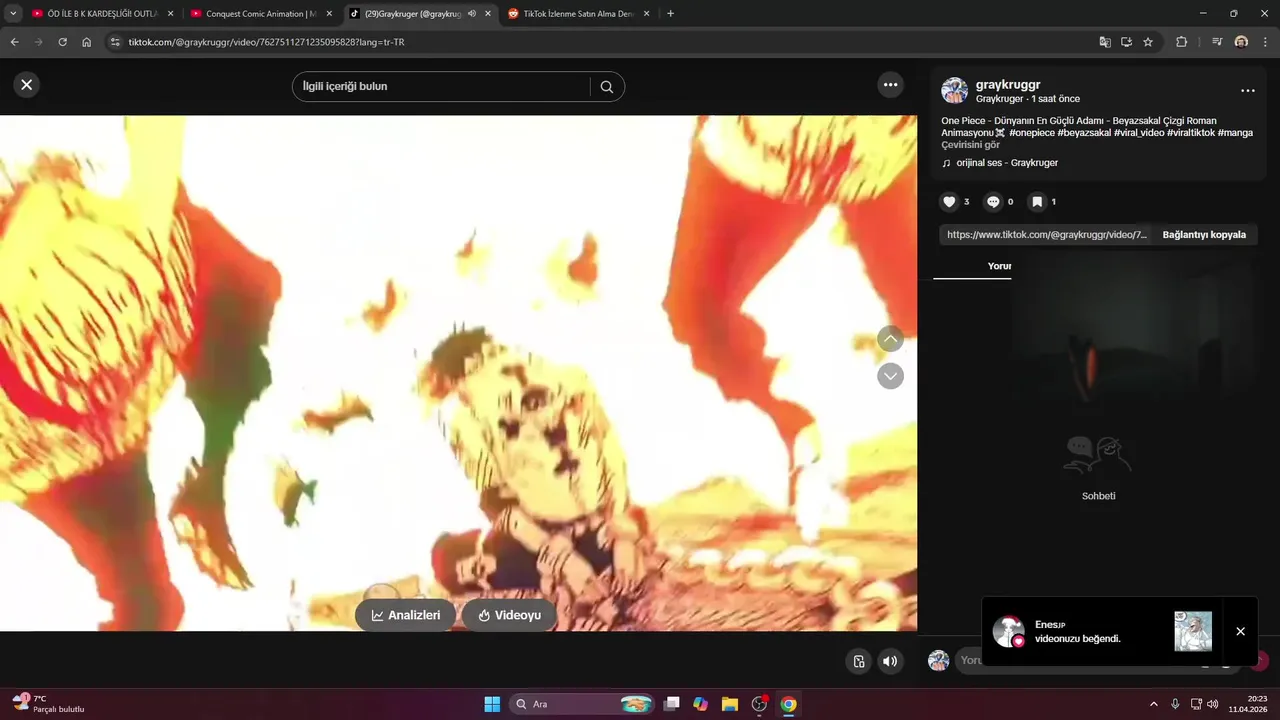Bookmark the video with save icon
This screenshot has width=1280, height=720.
[x=1037, y=202]
